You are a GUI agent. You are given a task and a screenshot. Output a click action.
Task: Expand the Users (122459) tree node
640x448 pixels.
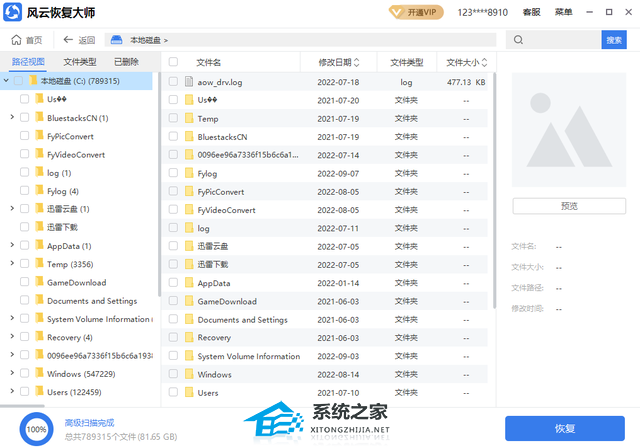coord(12,391)
